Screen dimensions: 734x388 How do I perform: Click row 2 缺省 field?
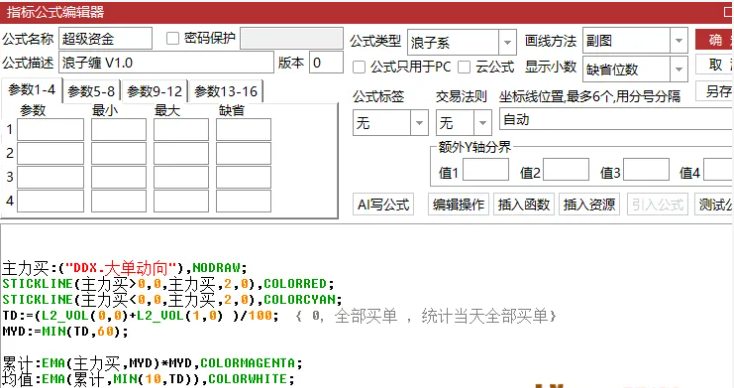243,154
